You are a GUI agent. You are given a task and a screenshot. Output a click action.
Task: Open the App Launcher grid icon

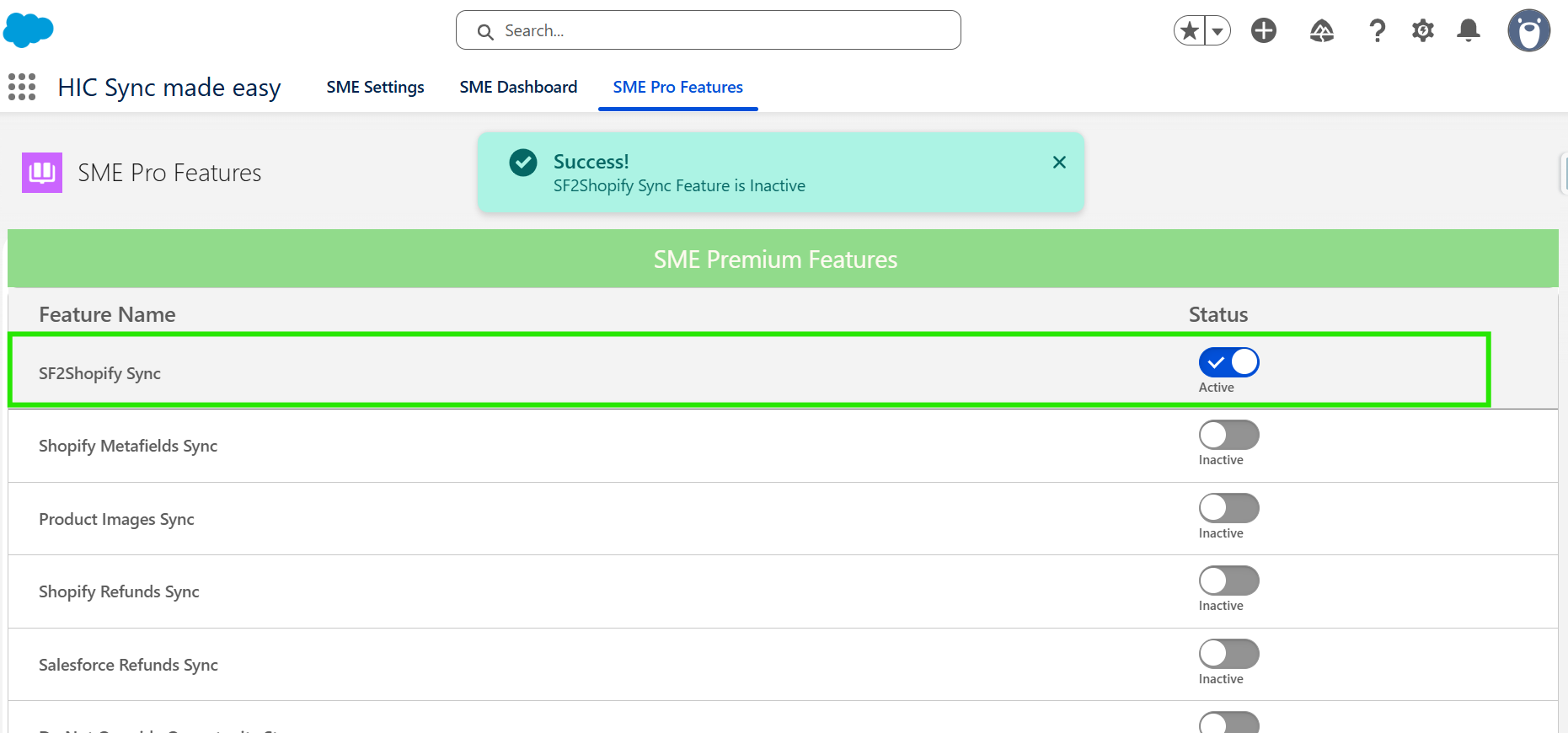point(22,87)
